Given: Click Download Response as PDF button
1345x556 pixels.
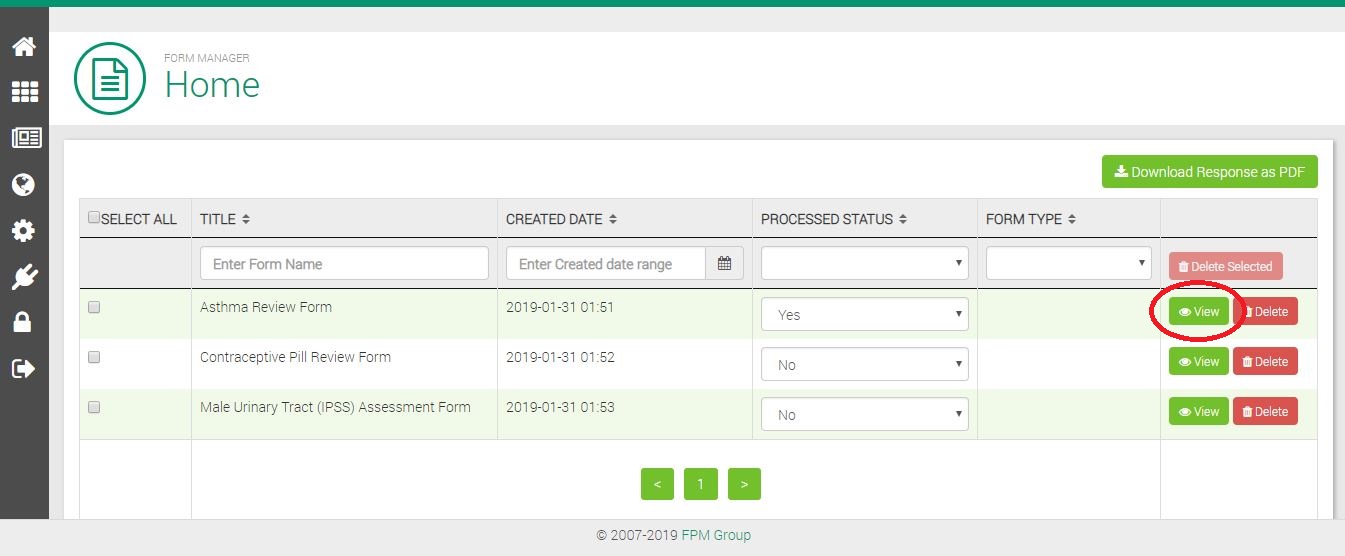Looking at the screenshot, I should click(1209, 172).
